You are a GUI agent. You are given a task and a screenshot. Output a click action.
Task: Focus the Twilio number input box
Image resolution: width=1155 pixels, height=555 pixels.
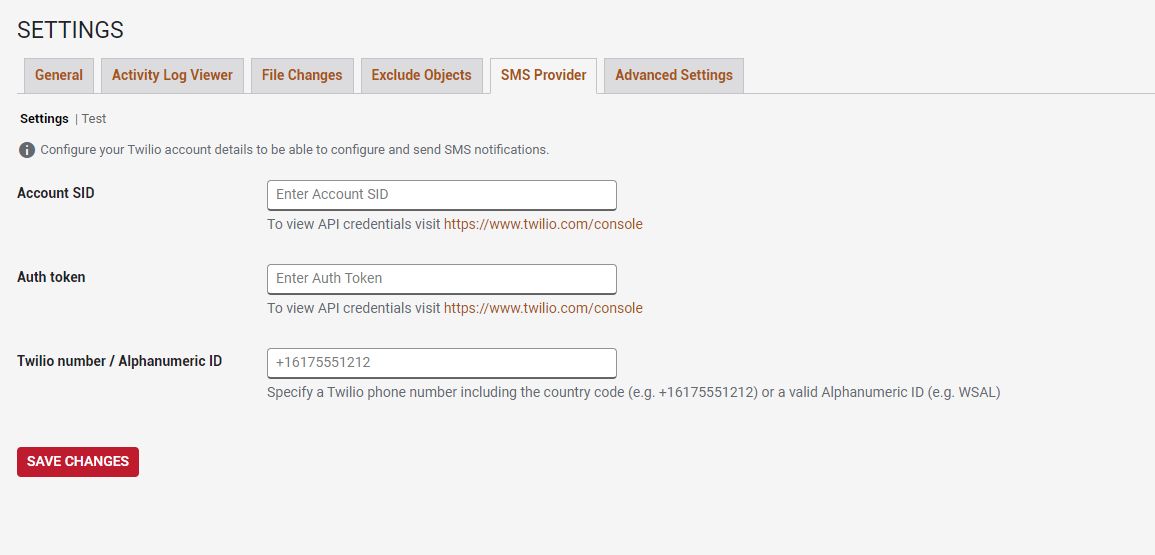[441, 362]
